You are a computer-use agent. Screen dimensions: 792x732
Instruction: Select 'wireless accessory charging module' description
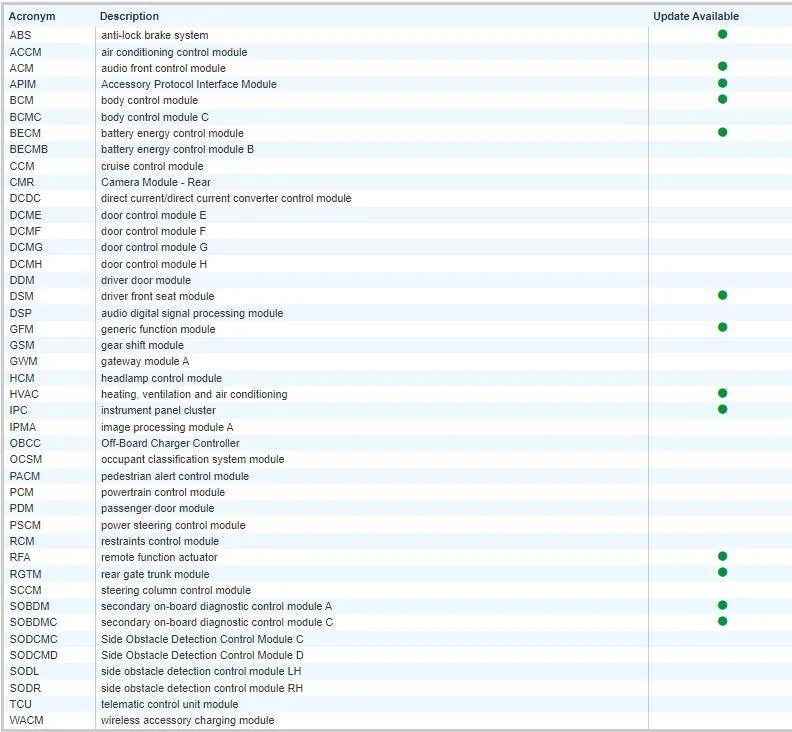(x=187, y=721)
